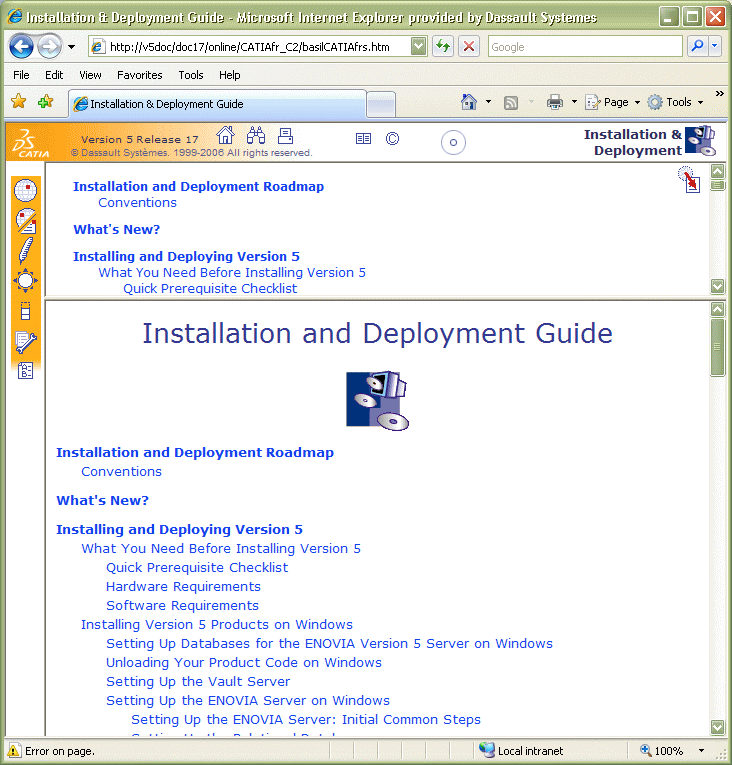Click the header Print icon
The width and height of the screenshot is (732, 765).
[285, 136]
